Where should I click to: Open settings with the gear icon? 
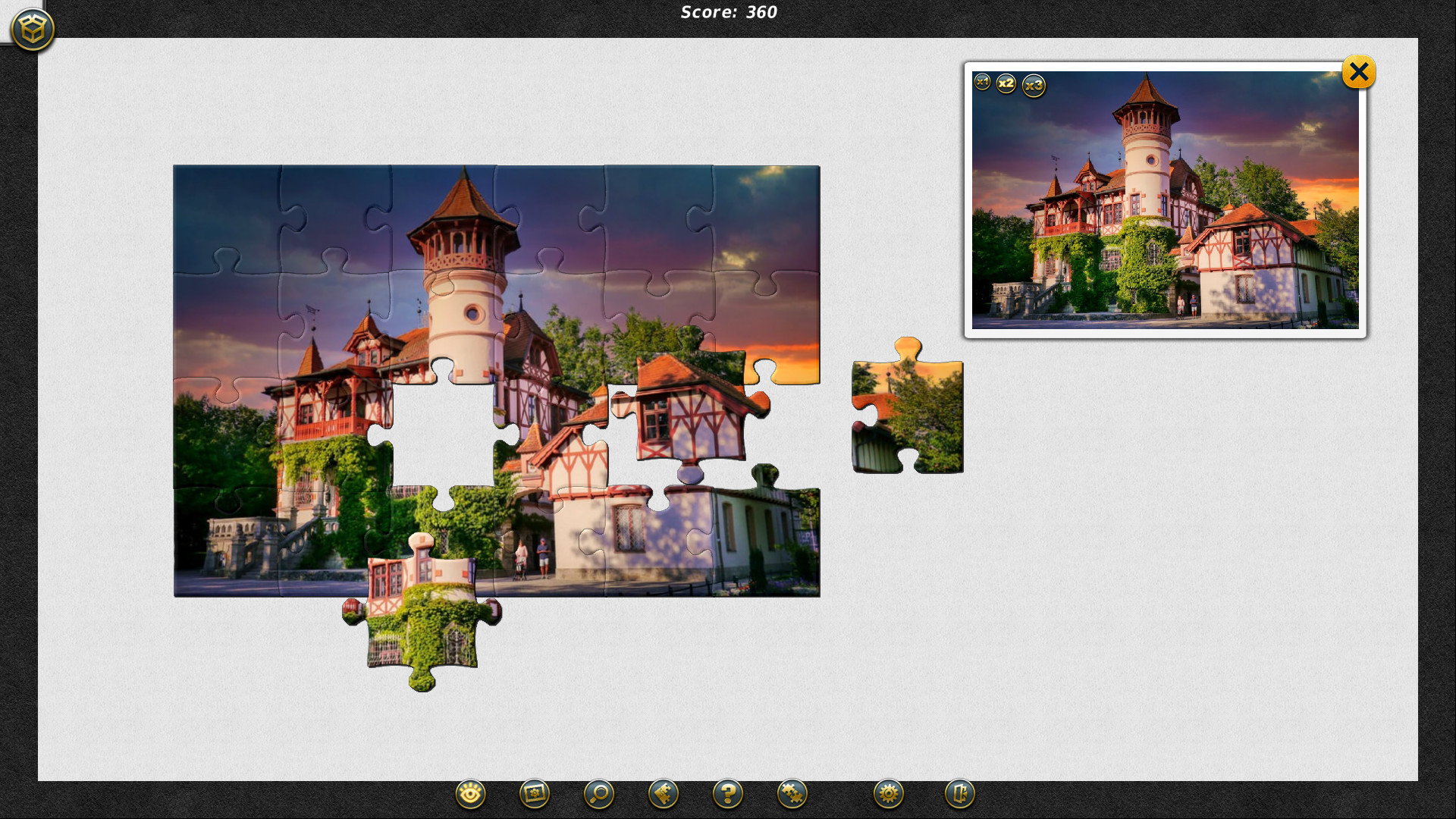tap(888, 794)
